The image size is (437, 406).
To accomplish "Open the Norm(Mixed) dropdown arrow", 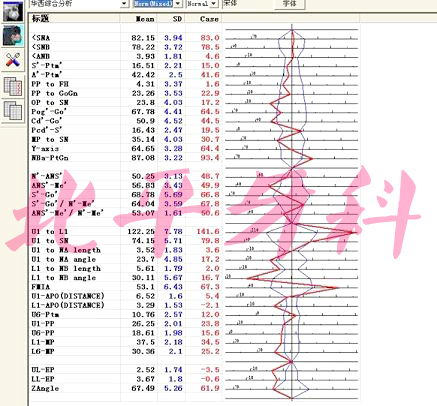I will 178,4.
